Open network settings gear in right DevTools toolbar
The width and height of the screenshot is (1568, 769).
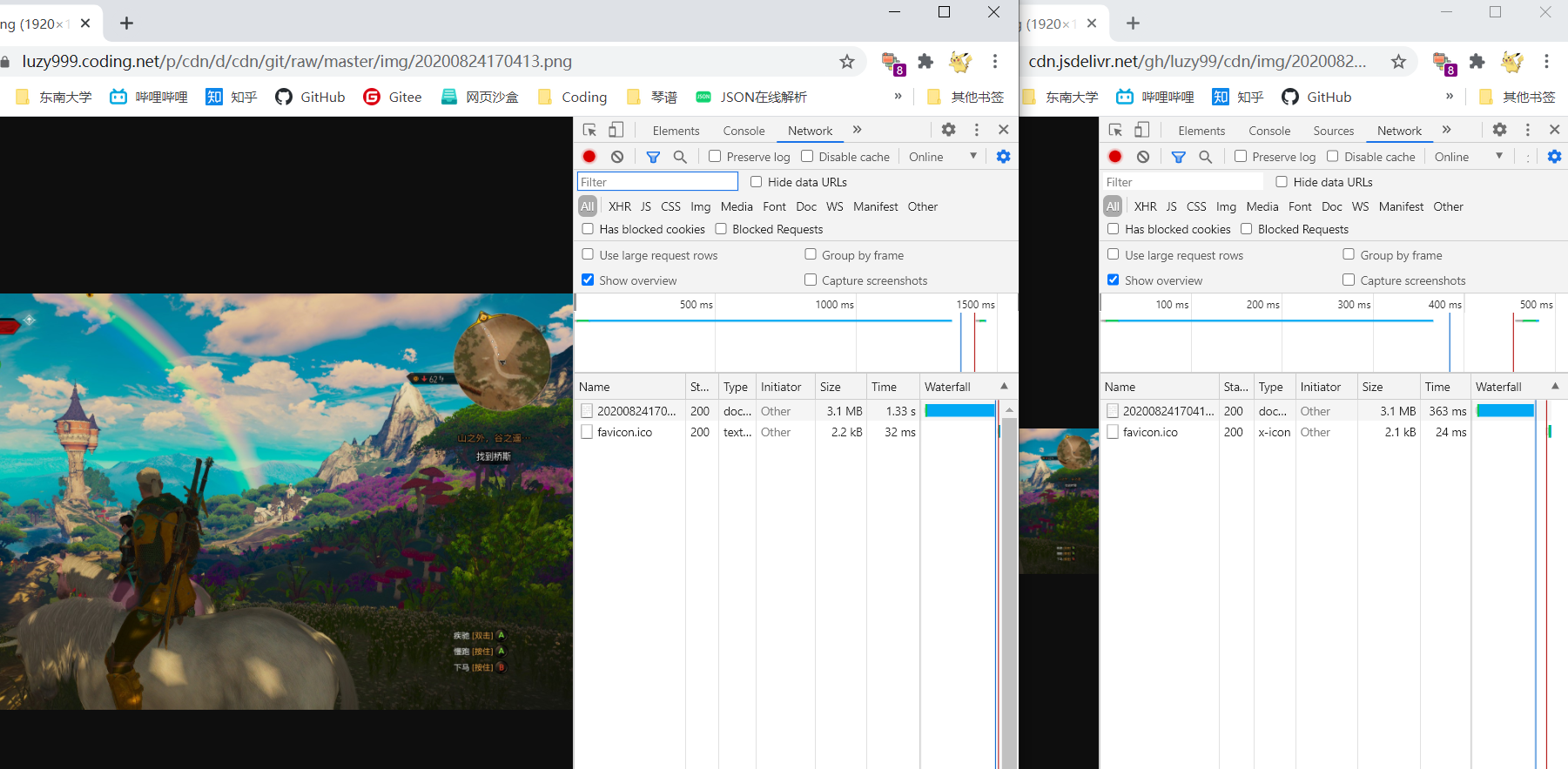pyautogui.click(x=1554, y=157)
